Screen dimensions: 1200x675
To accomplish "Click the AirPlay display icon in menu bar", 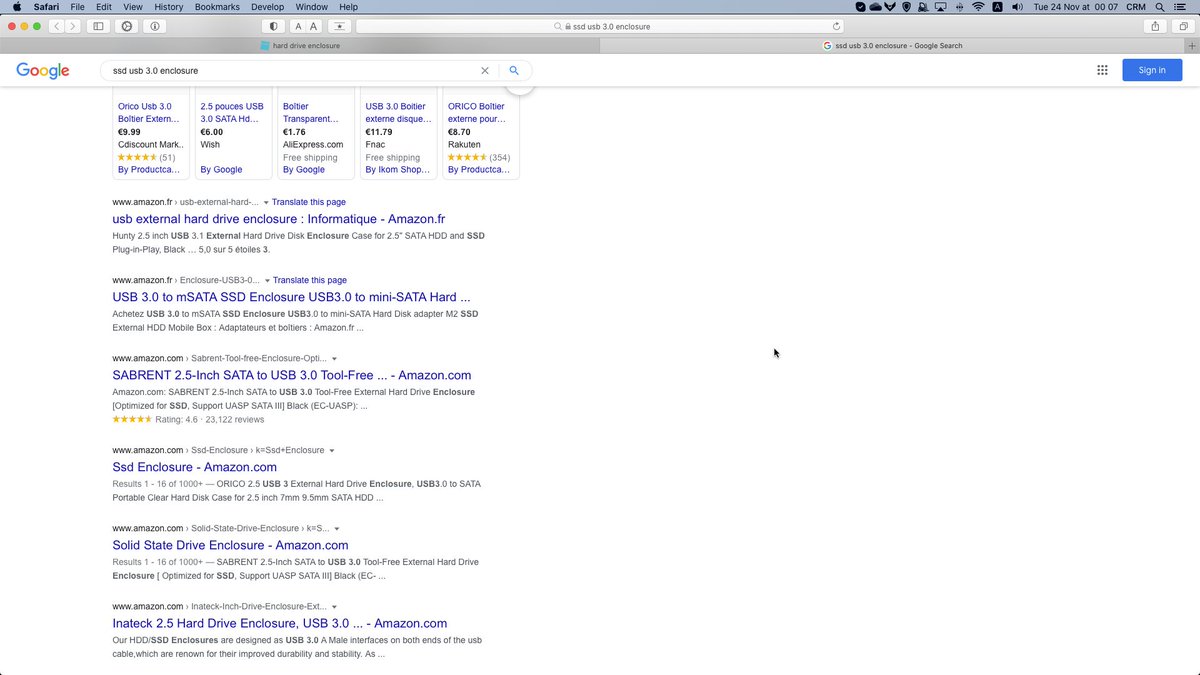I will tap(941, 7).
